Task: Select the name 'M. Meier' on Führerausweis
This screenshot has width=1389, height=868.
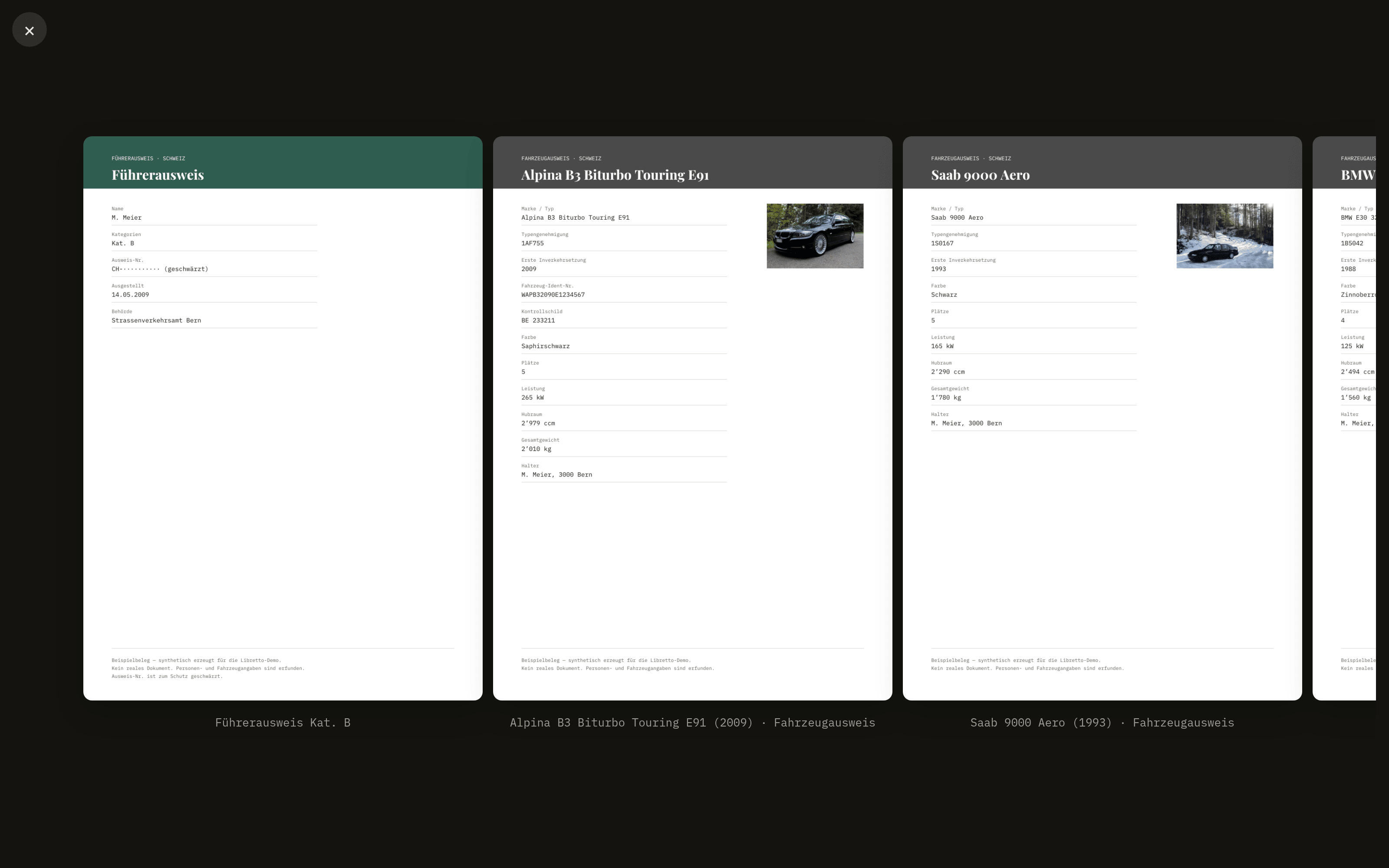Action: pos(126,217)
